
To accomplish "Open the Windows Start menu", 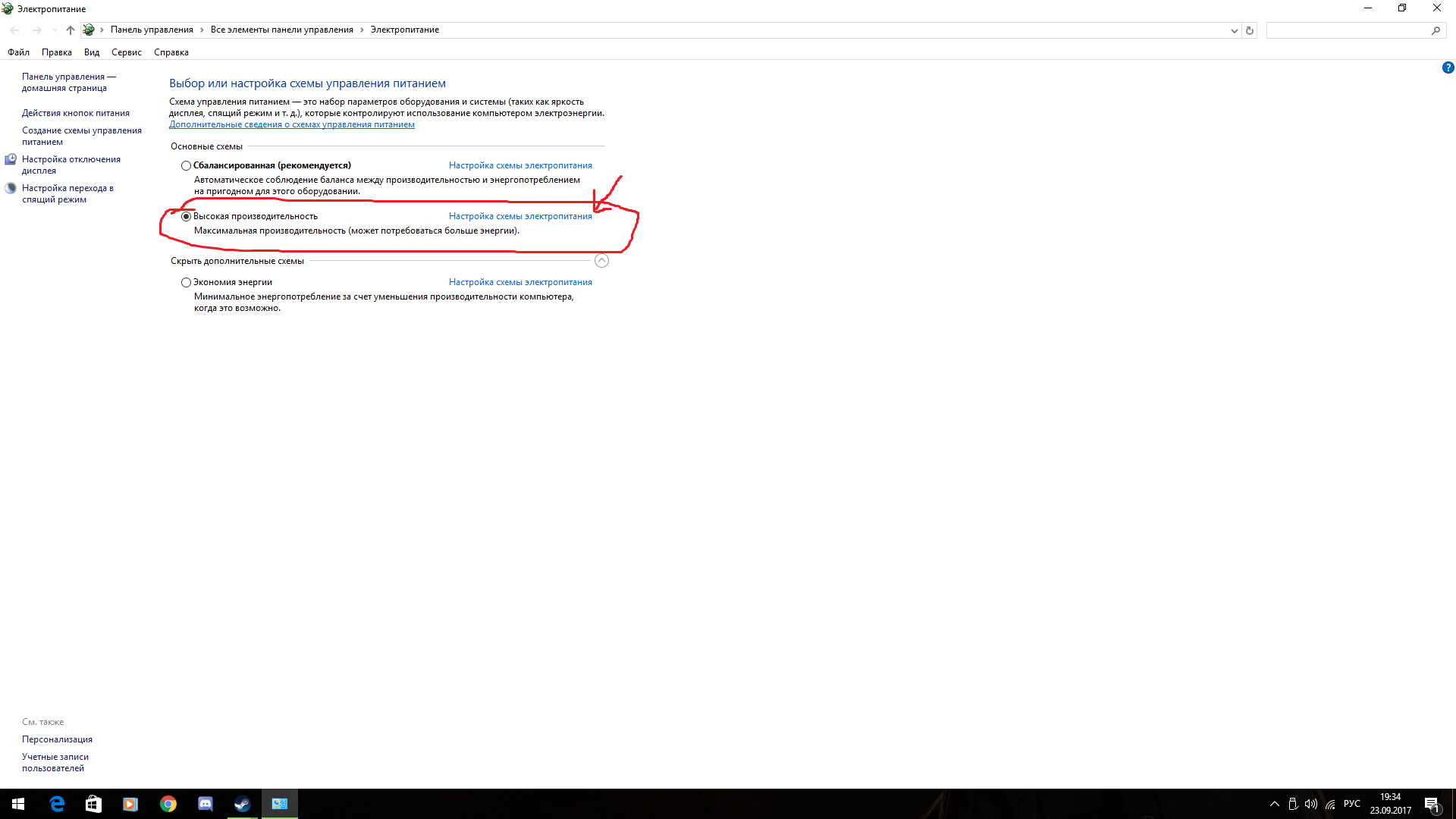I will pyautogui.click(x=18, y=804).
